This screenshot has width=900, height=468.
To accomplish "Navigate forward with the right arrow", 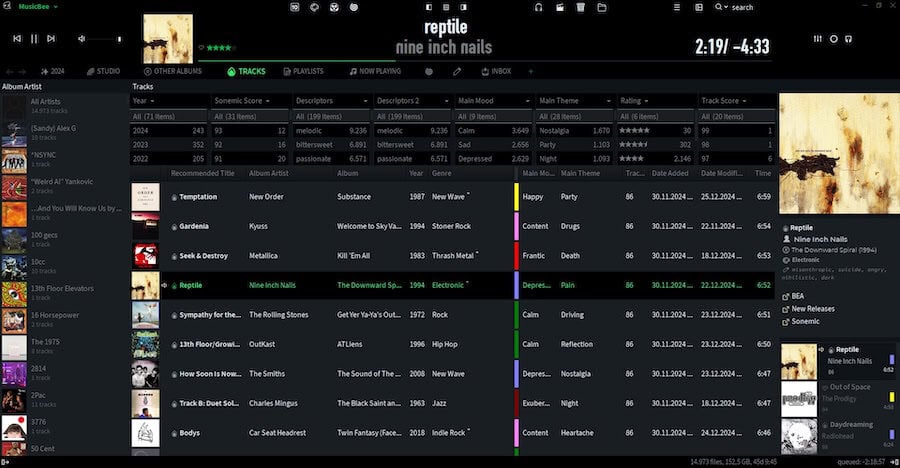I will (22, 72).
